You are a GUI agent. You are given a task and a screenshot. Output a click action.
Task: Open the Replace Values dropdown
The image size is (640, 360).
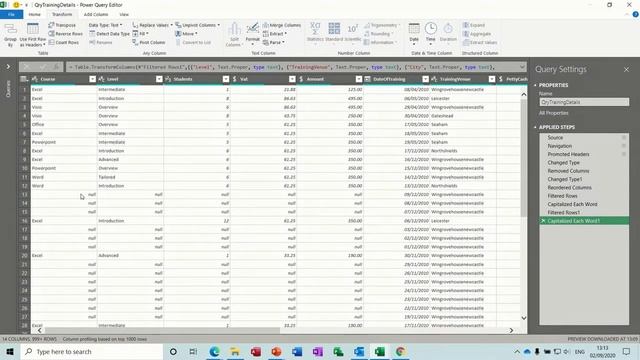(x=153, y=25)
